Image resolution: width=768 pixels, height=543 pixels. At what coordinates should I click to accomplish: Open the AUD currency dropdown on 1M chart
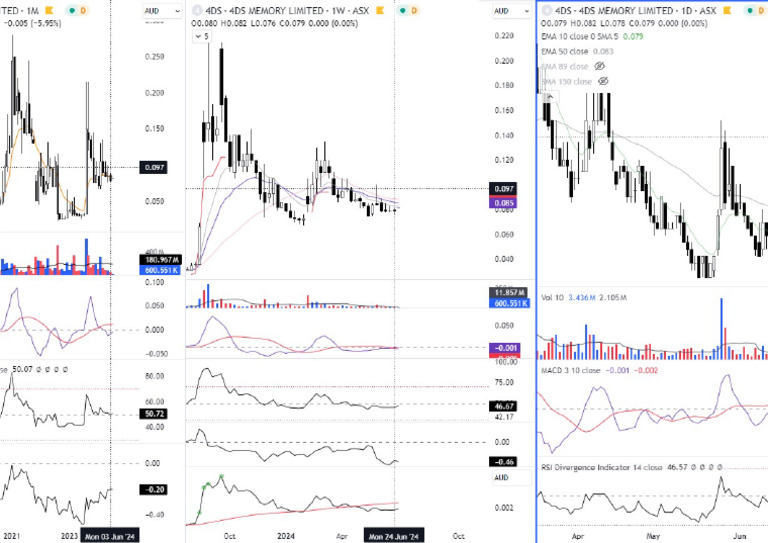(163, 11)
